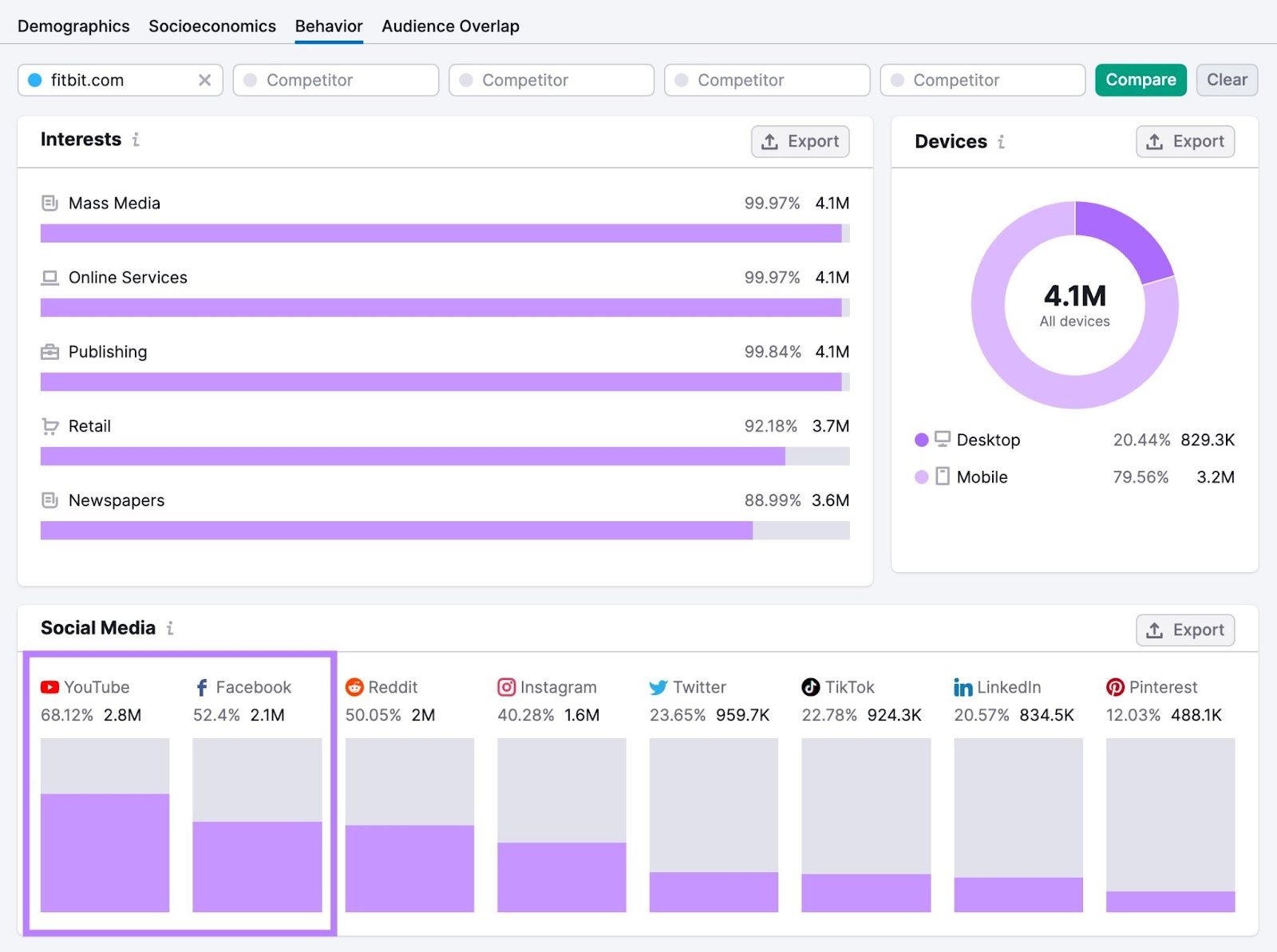Click the Facebook audience bar chart
This screenshot has height=952, width=1277.
click(x=257, y=824)
